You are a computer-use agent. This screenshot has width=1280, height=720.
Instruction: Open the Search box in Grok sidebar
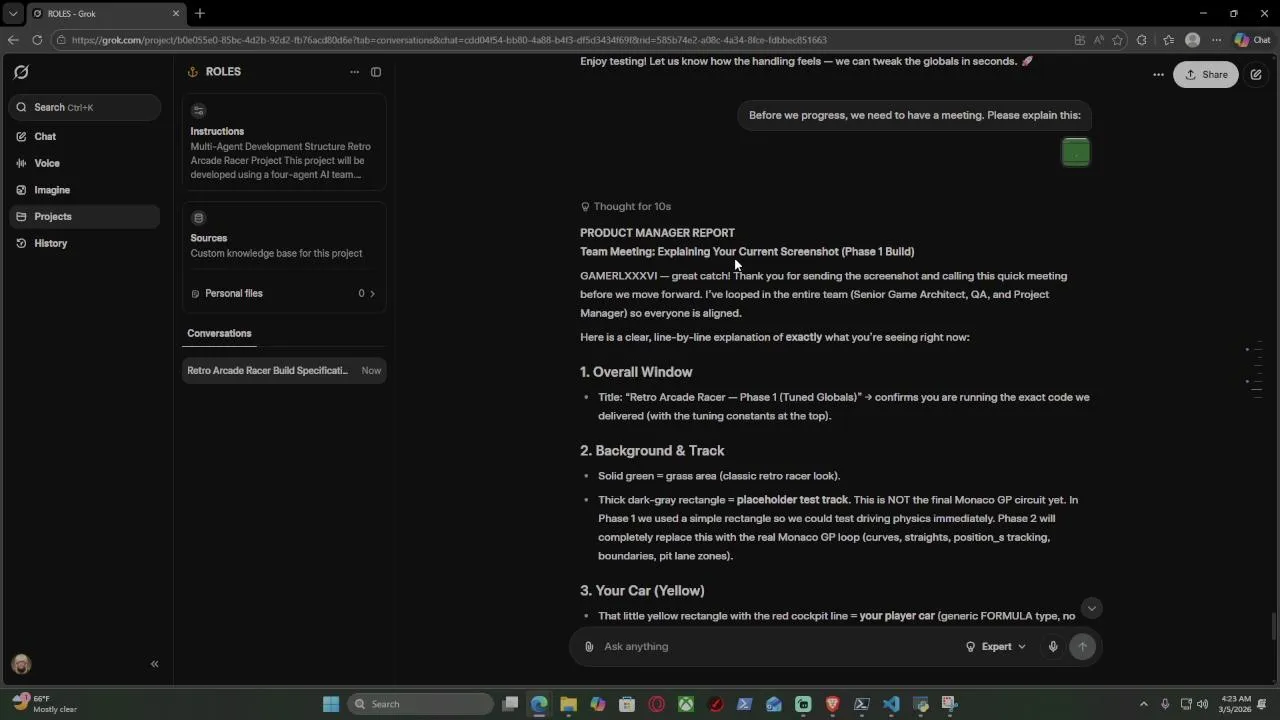point(85,107)
